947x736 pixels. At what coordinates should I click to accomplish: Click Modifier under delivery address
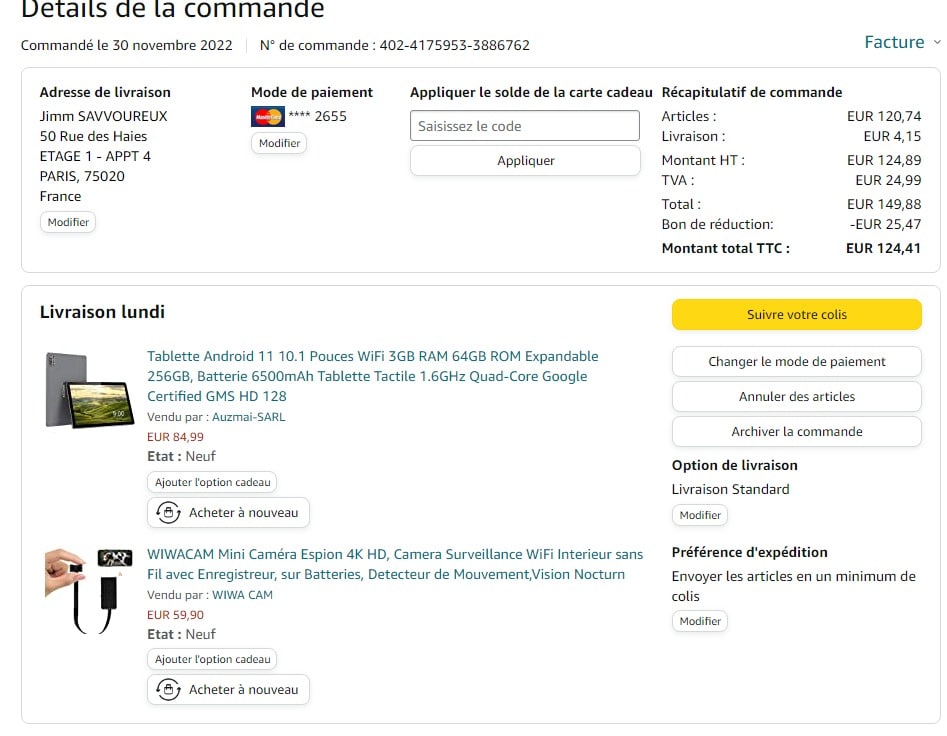(x=68, y=222)
